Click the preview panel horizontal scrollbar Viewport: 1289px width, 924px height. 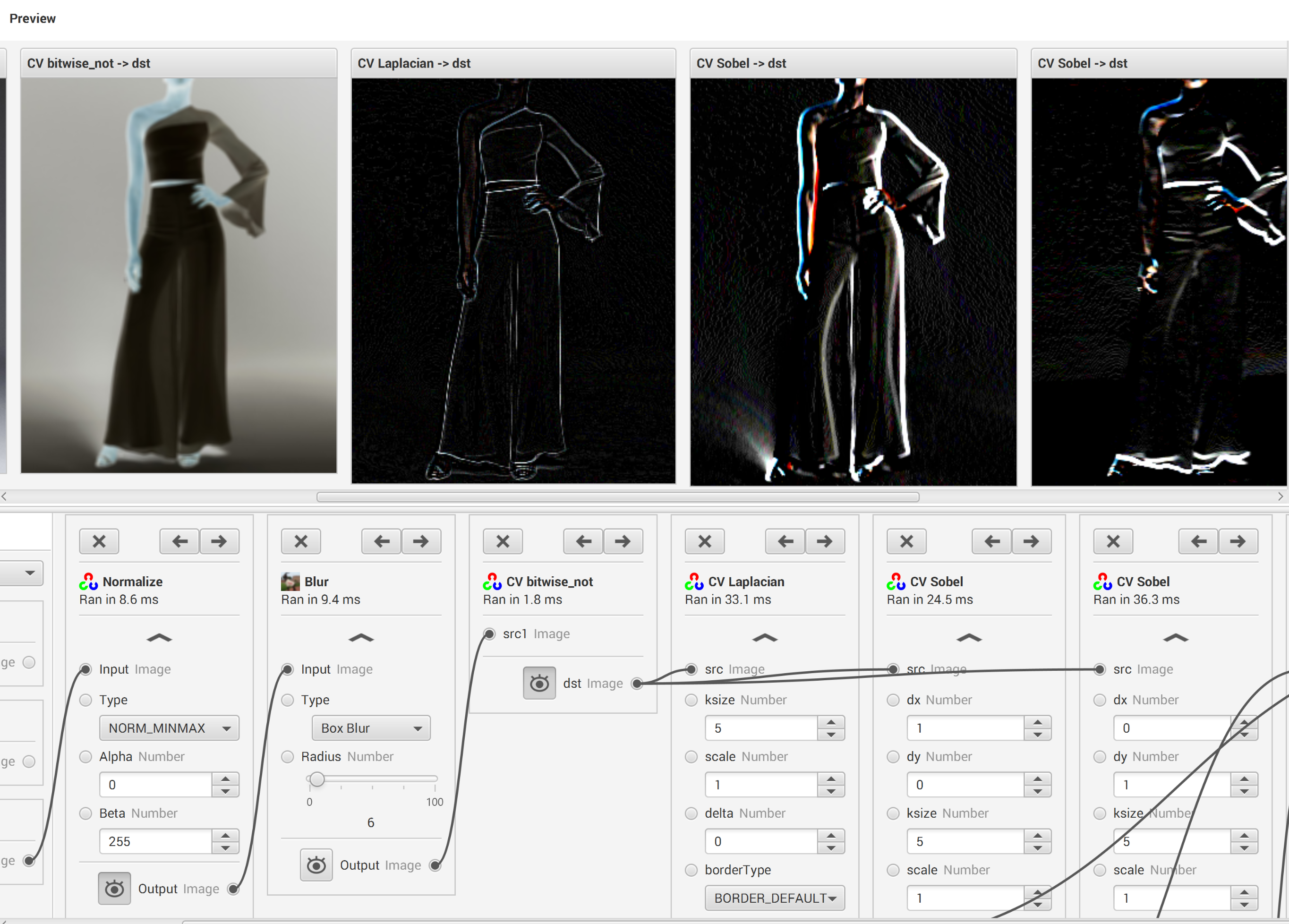(617, 496)
